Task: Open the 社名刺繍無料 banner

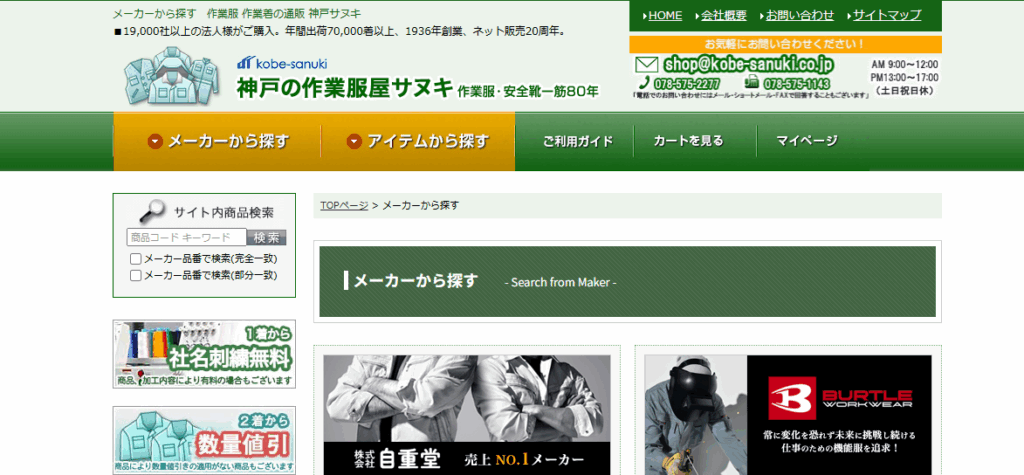Action: click(x=204, y=353)
